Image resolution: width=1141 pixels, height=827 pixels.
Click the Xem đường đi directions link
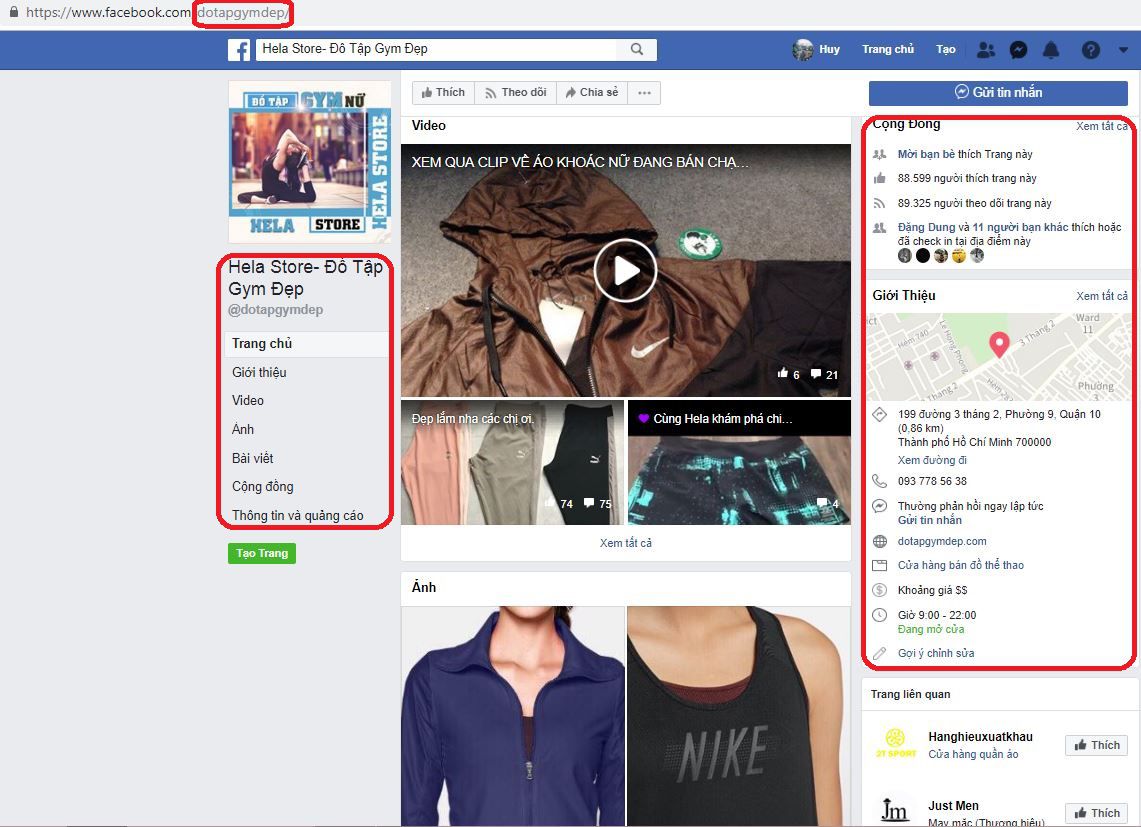(932, 460)
